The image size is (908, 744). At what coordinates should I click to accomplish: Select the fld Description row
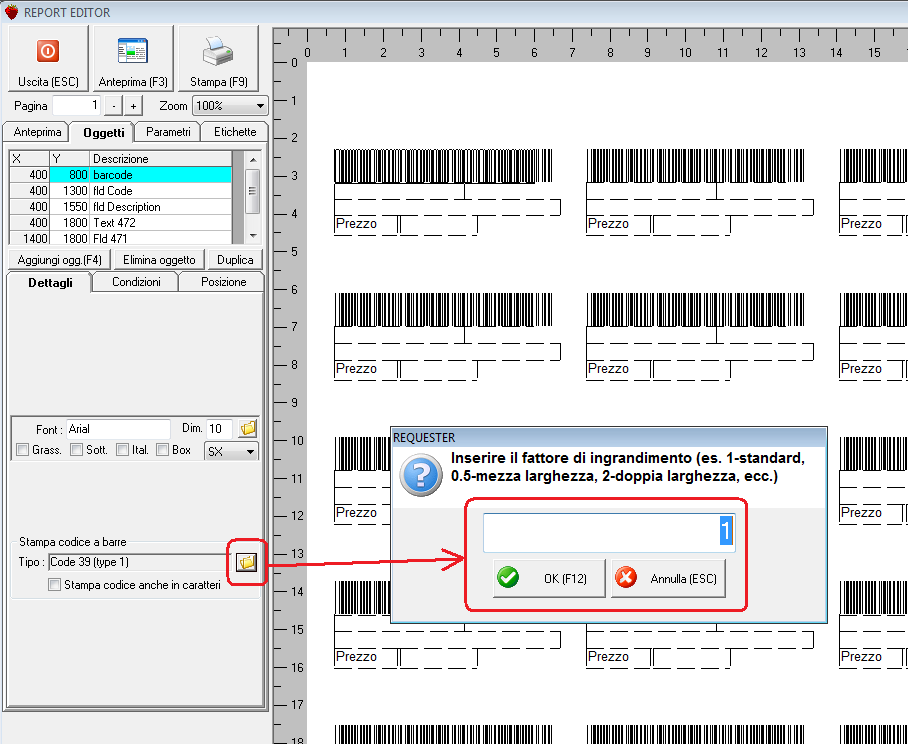tap(120, 207)
